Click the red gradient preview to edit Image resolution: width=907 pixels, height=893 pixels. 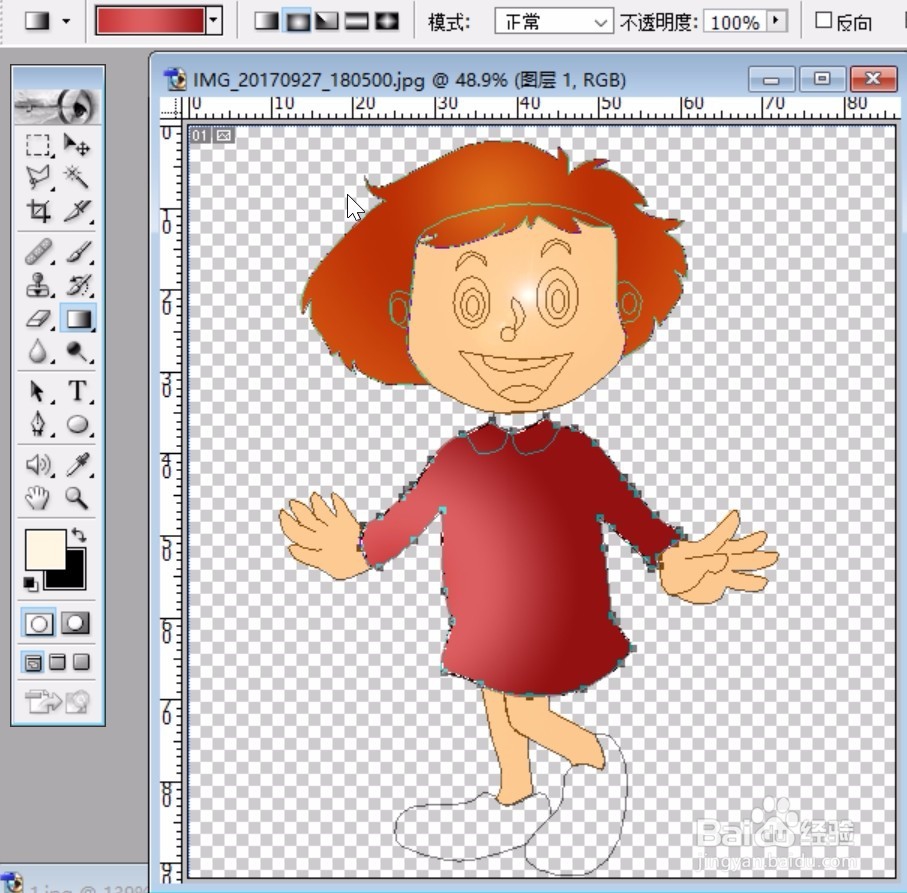click(x=150, y=21)
